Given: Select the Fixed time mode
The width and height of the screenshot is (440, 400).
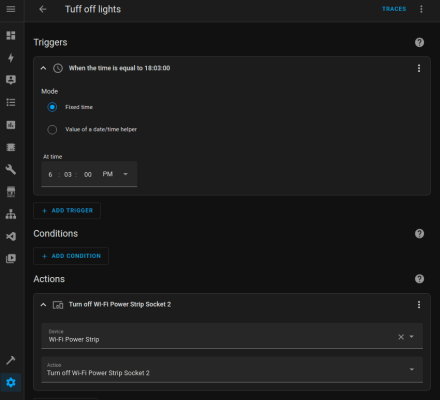Looking at the screenshot, I should [52, 107].
